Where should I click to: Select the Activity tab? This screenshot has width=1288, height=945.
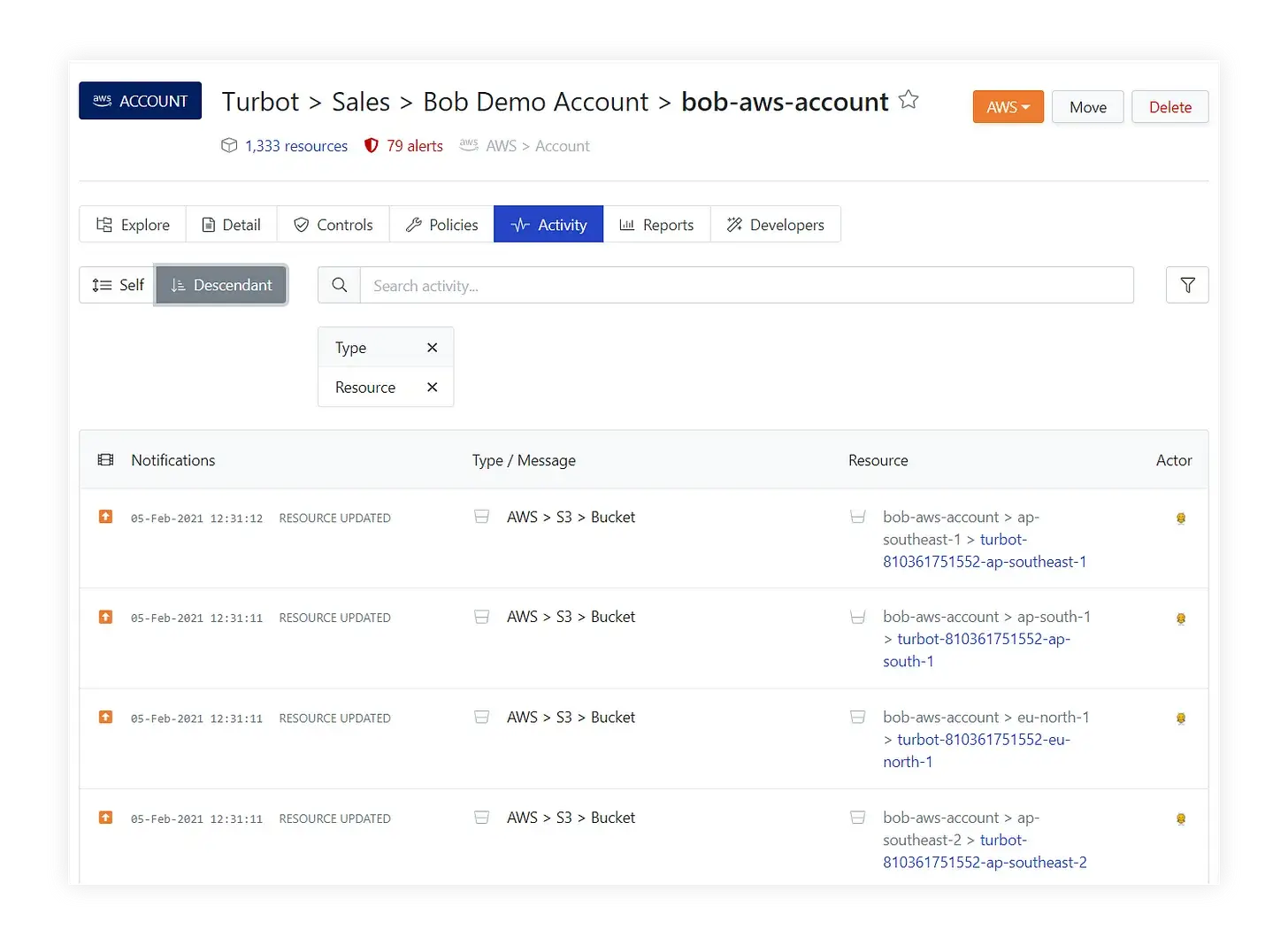(548, 225)
